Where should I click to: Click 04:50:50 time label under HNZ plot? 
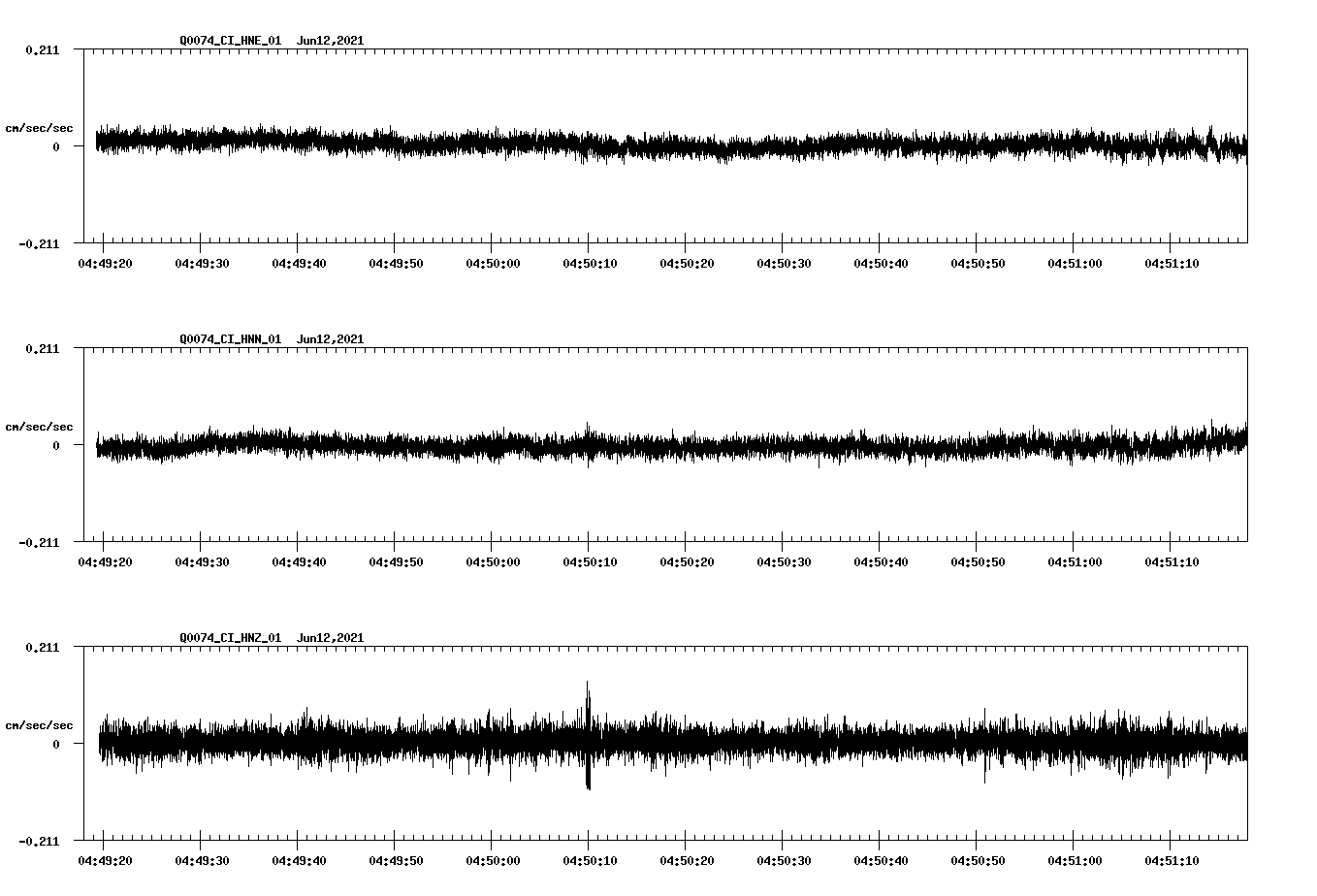978,861
